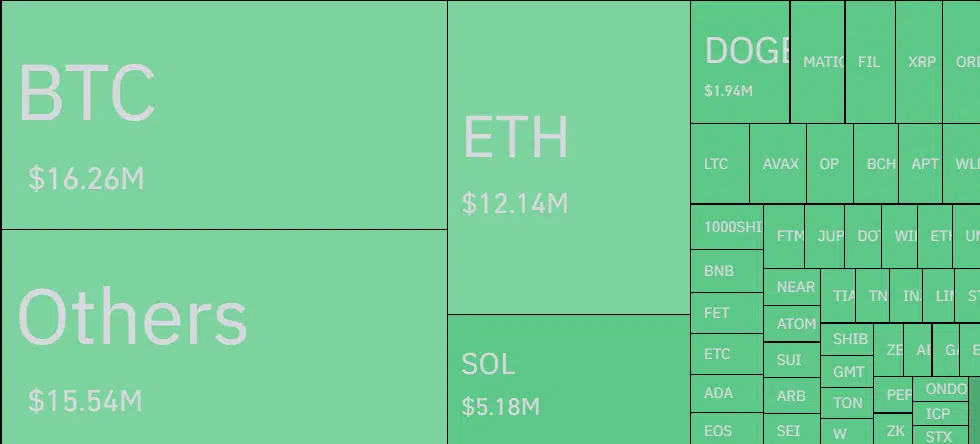
Task: Click the BTC tile in the treemap
Action: click(x=224, y=115)
